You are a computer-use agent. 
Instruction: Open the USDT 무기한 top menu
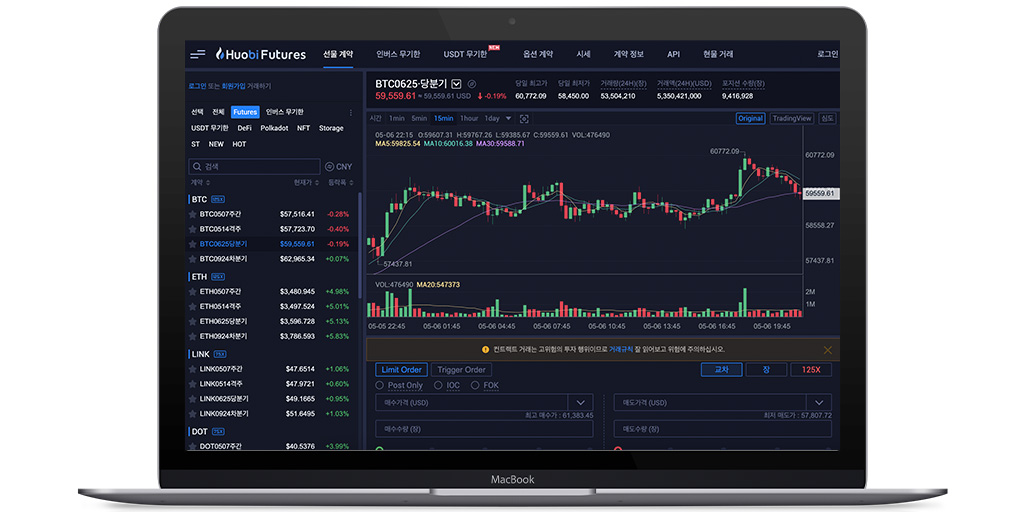(x=465, y=54)
